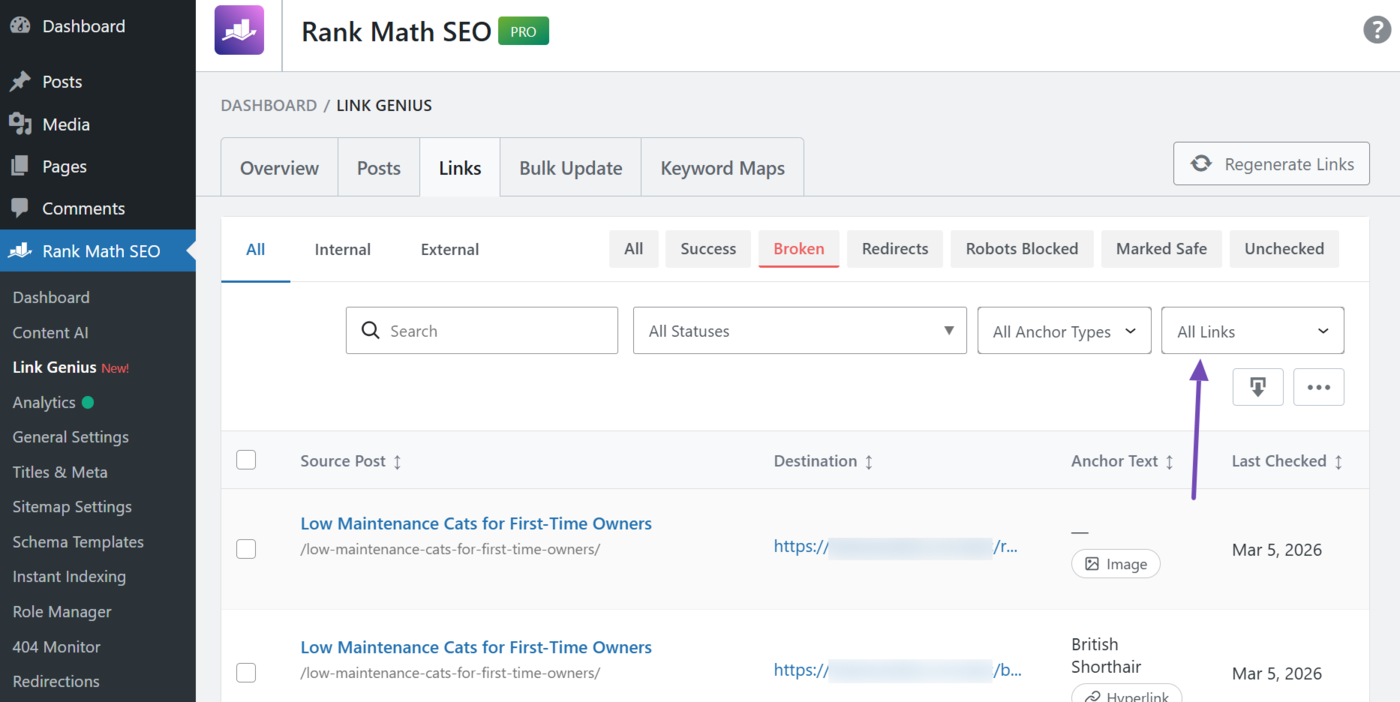This screenshot has height=702, width=1400.
Task: Open the help question mark icon
Action: click(x=1377, y=30)
